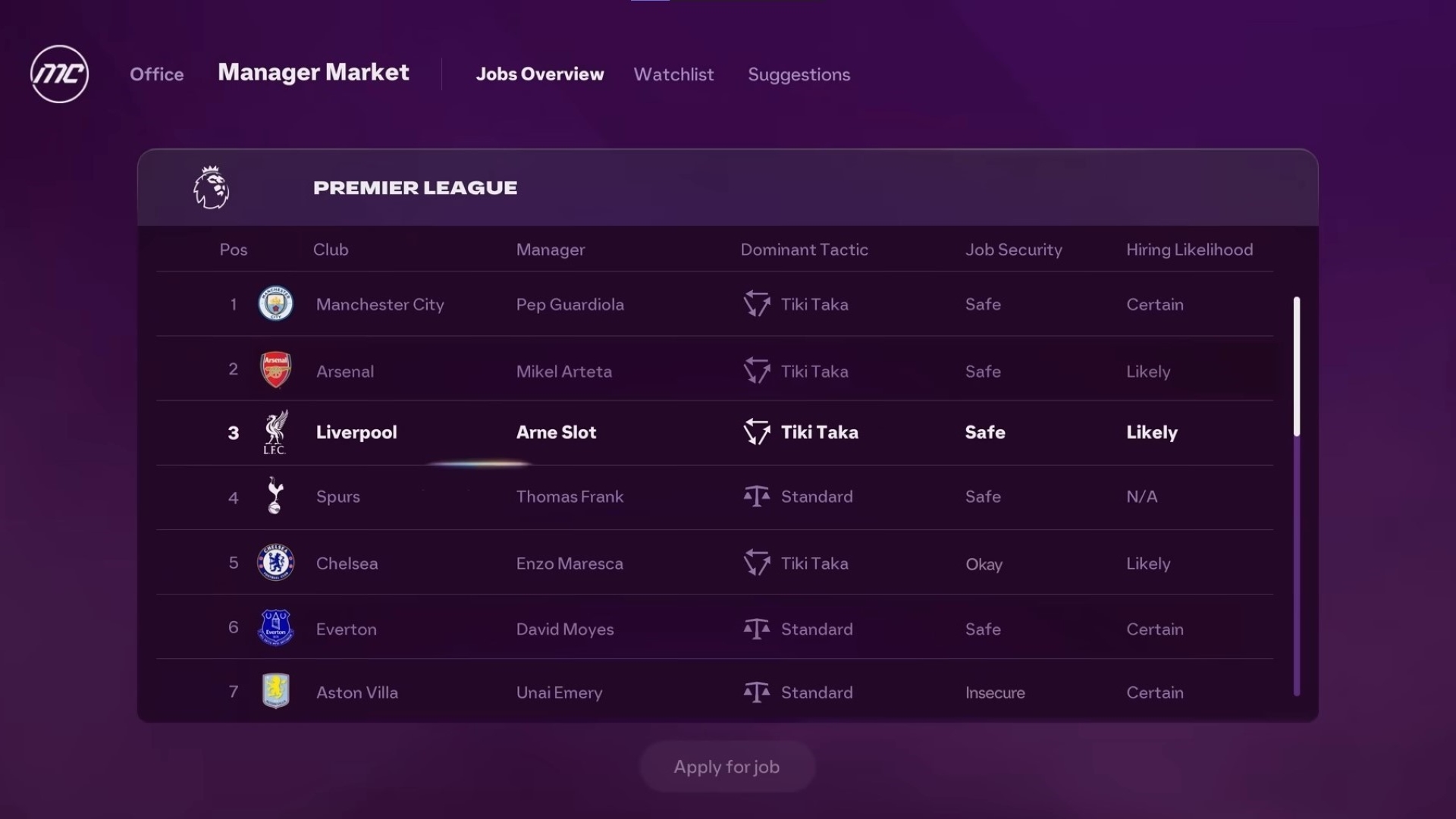Click Tiki Taka icon in Manchester City row
This screenshot has width=1456, height=819.
[x=756, y=304]
